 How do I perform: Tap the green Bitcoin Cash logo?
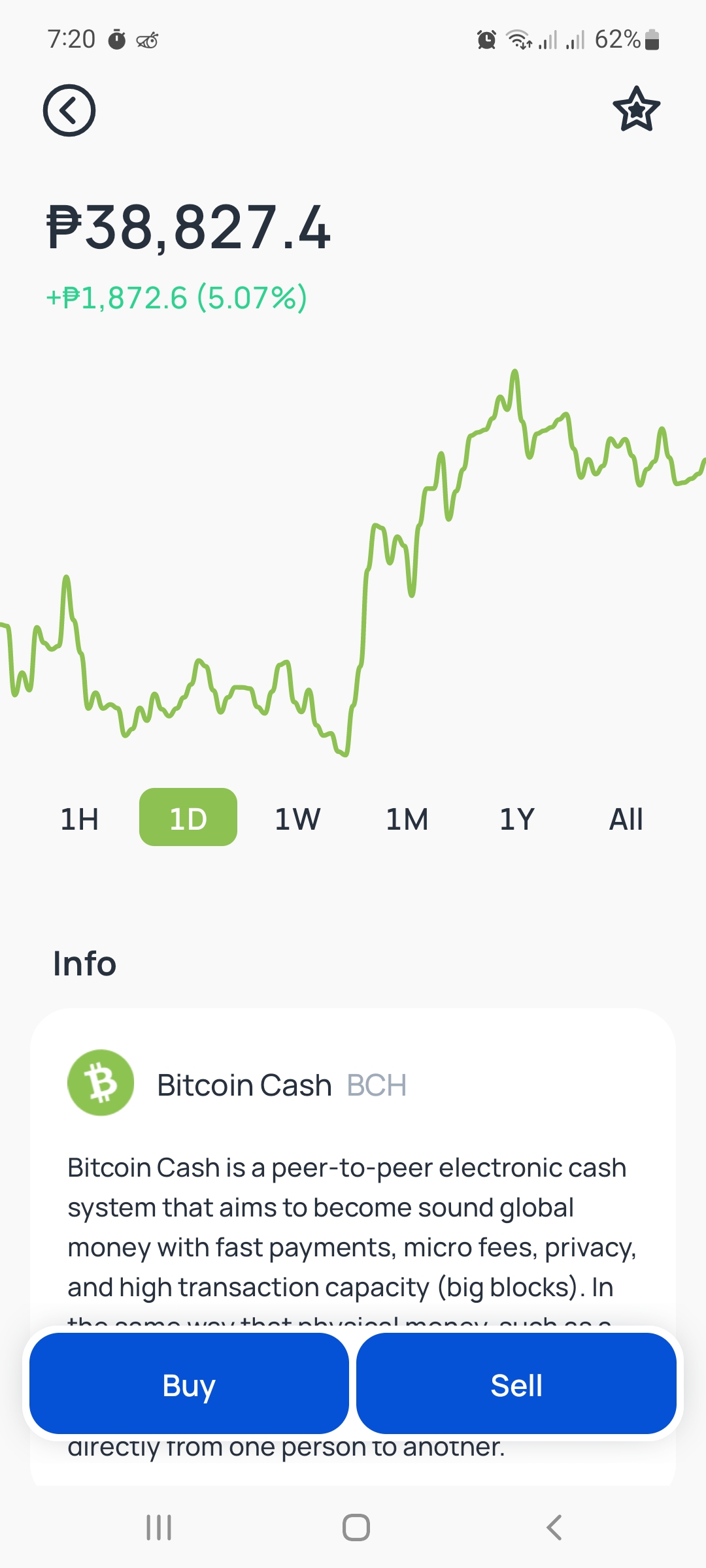point(101,1083)
